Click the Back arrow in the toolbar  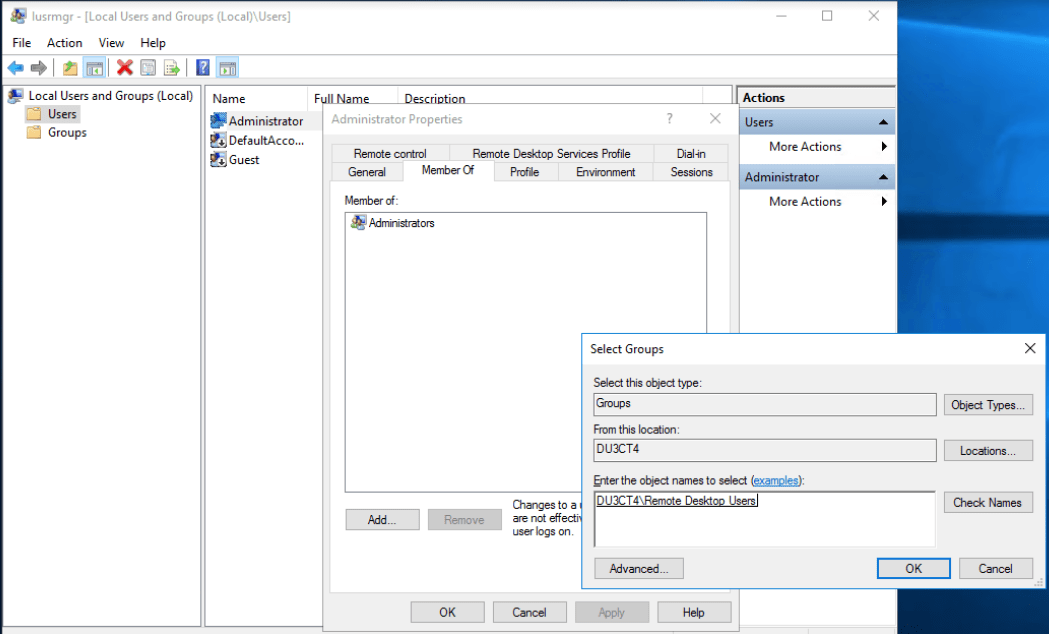(15, 68)
